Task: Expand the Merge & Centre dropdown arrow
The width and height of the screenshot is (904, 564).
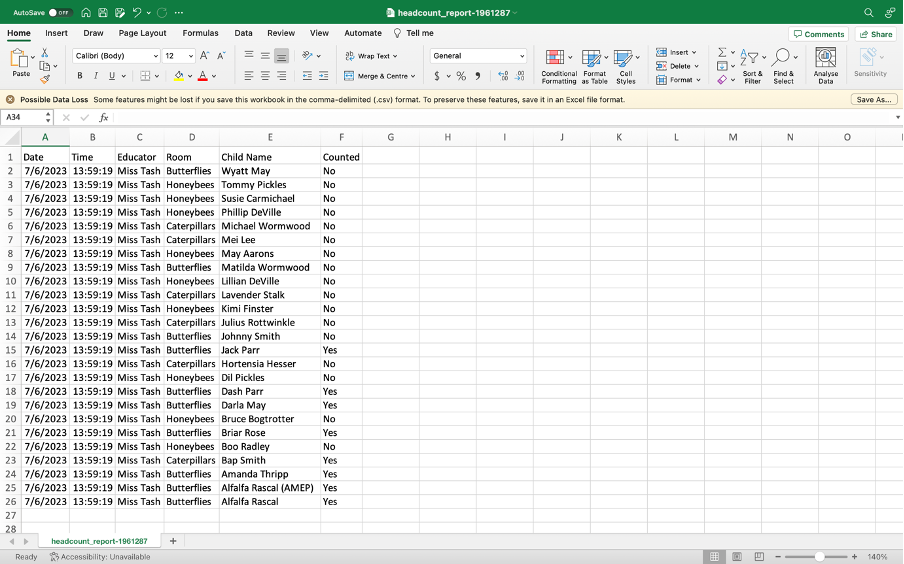Action: point(413,76)
